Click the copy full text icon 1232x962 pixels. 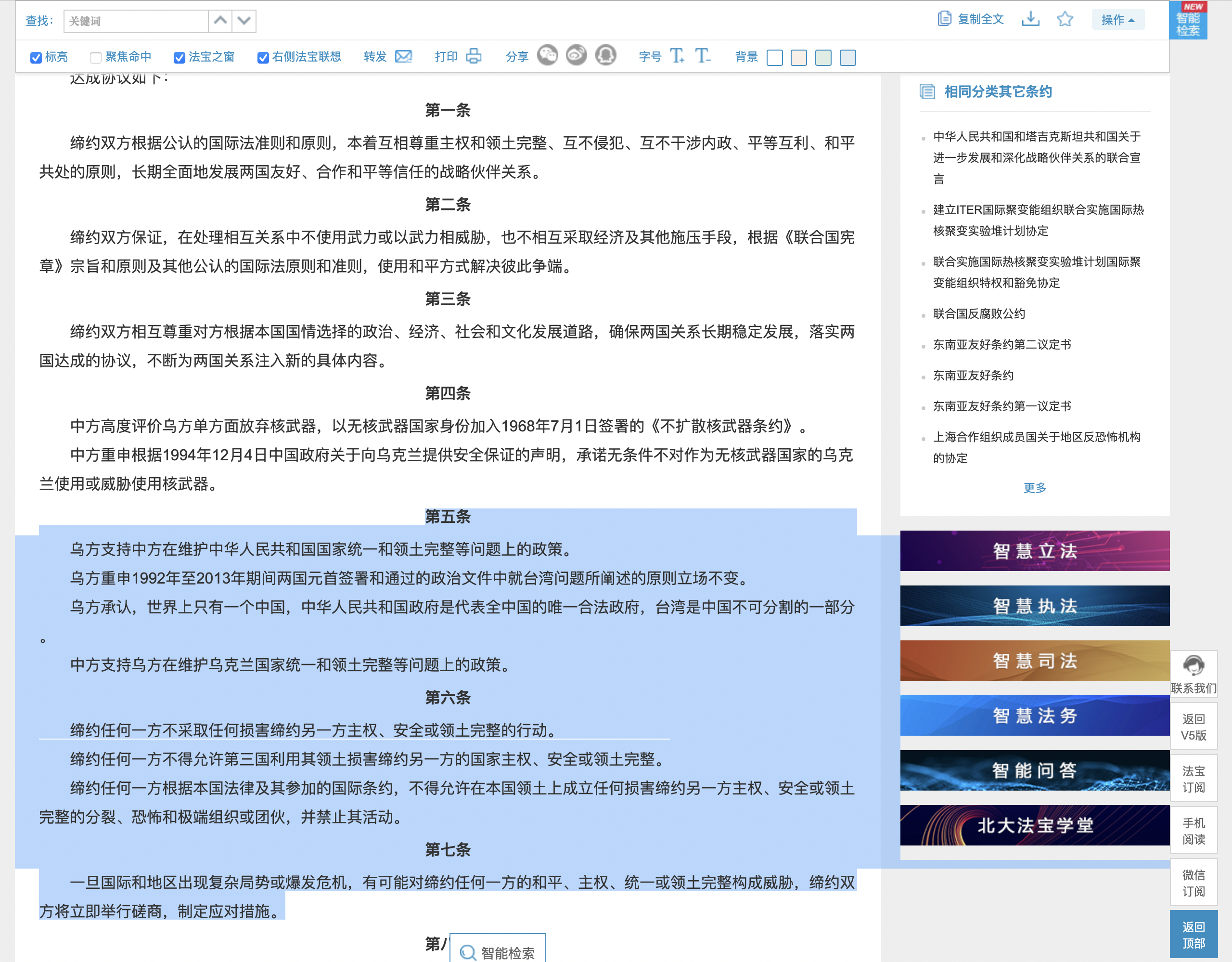tap(944, 19)
